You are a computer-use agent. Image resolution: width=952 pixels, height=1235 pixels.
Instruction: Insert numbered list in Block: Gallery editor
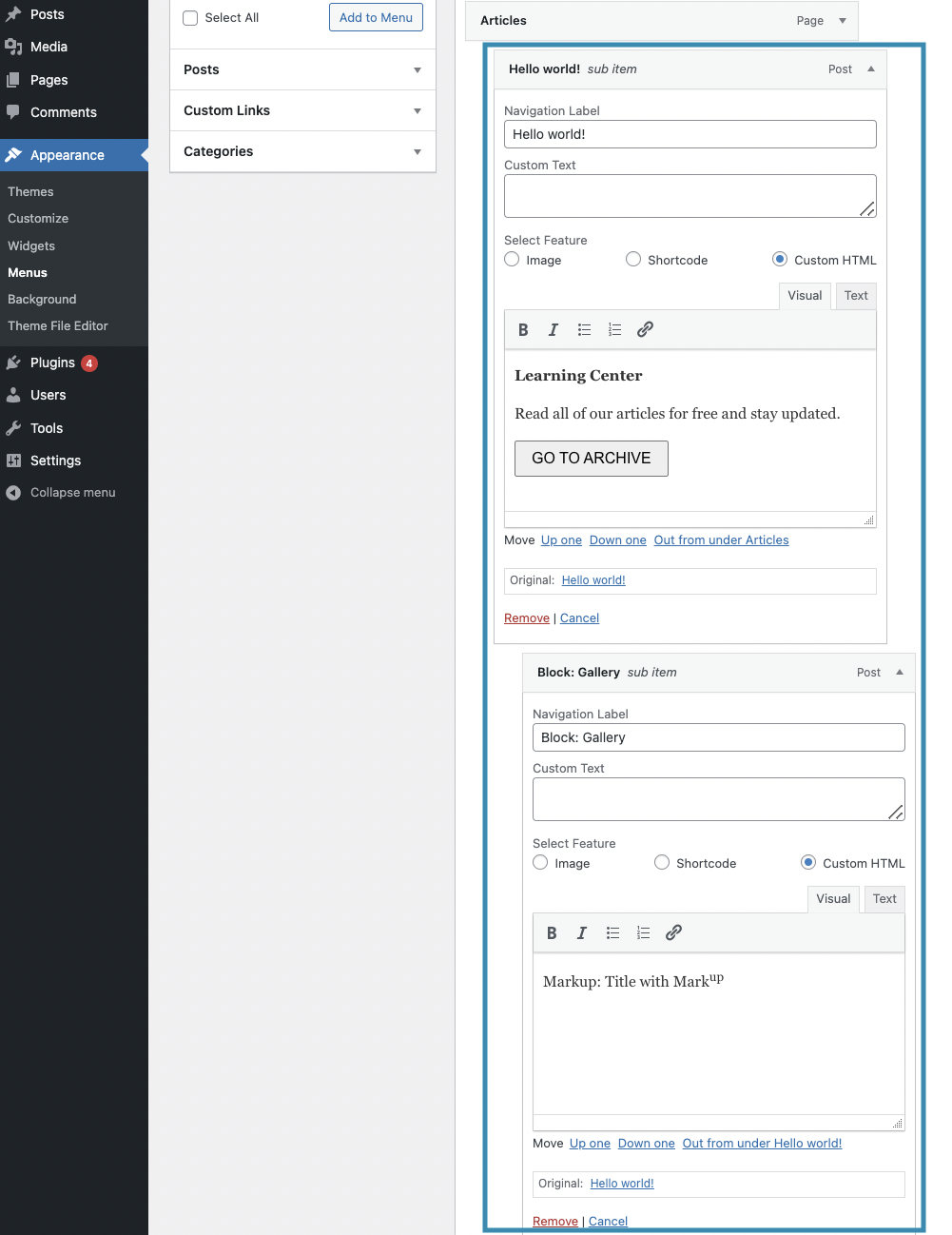pos(643,932)
